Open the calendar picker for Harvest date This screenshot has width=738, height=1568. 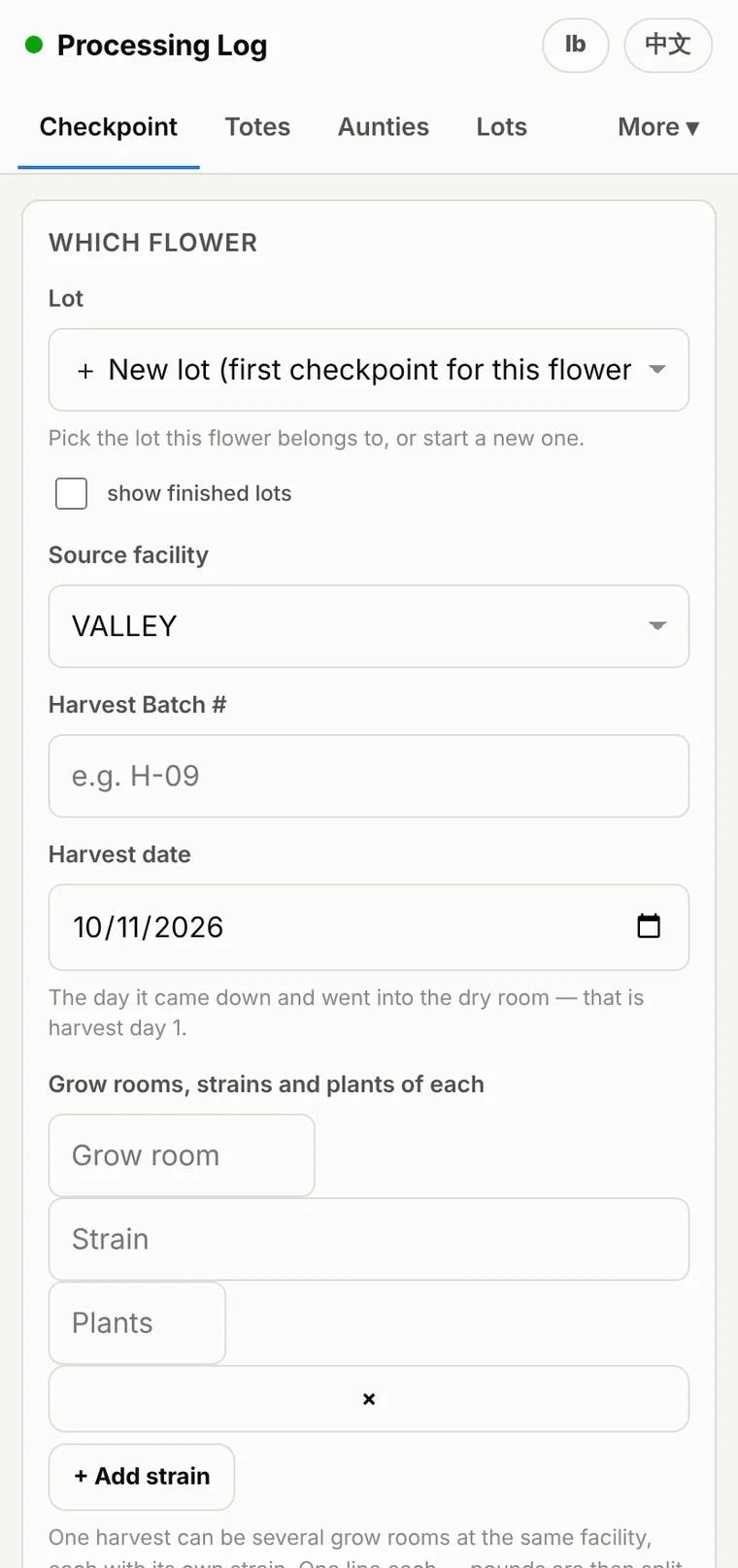pyautogui.click(x=649, y=926)
